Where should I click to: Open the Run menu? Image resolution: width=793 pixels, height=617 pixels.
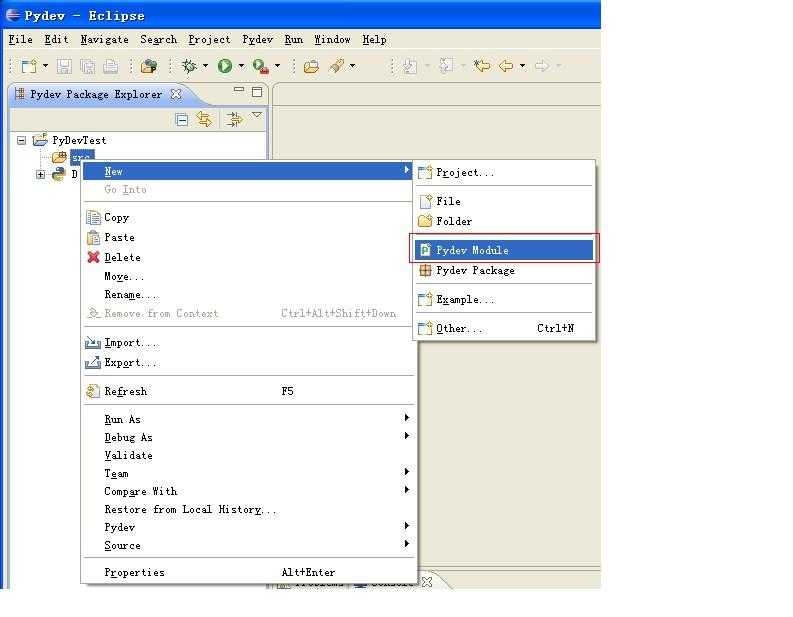(293, 39)
